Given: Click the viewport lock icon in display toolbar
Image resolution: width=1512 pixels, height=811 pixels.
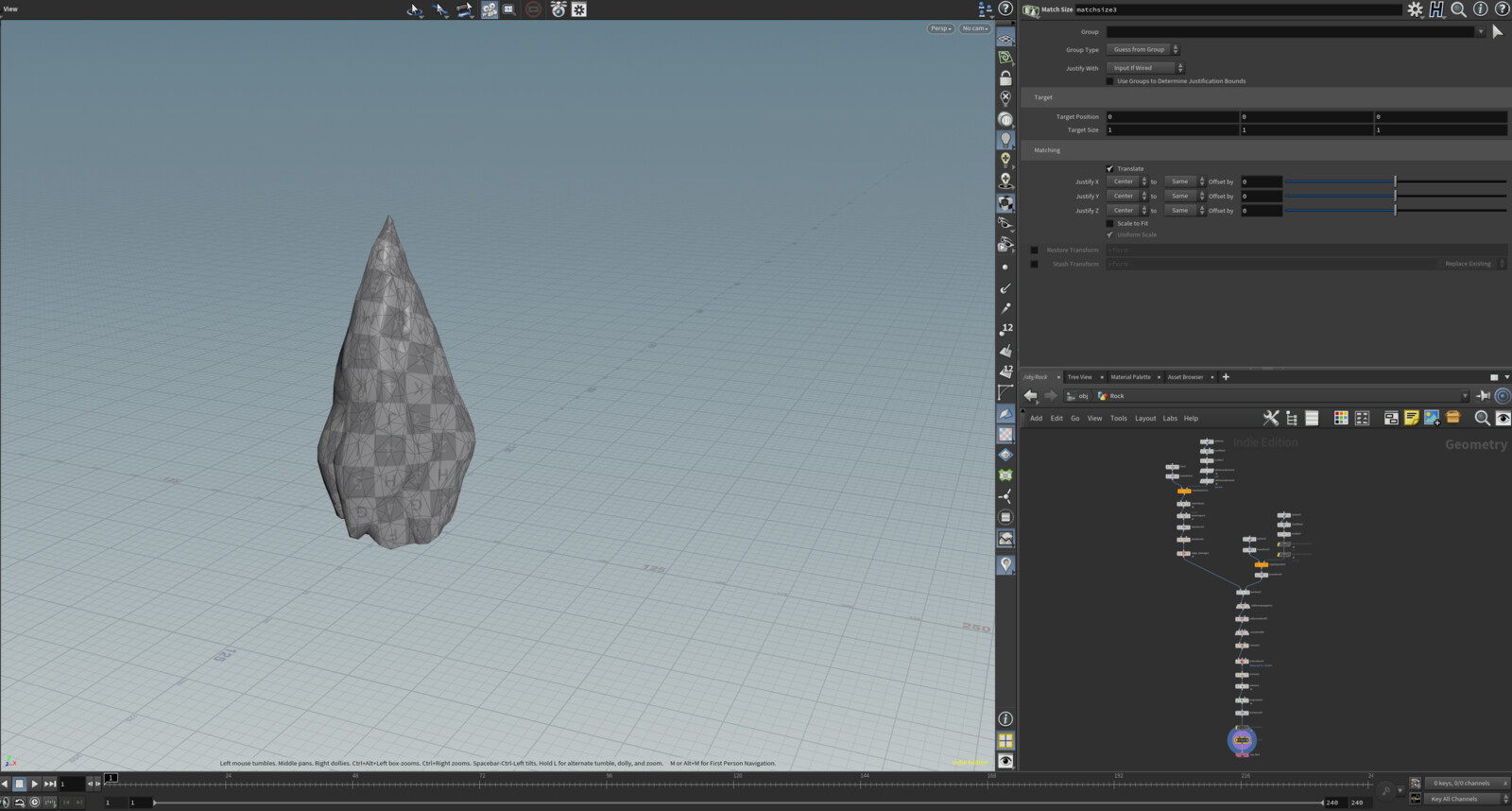Looking at the screenshot, I should (x=1005, y=78).
